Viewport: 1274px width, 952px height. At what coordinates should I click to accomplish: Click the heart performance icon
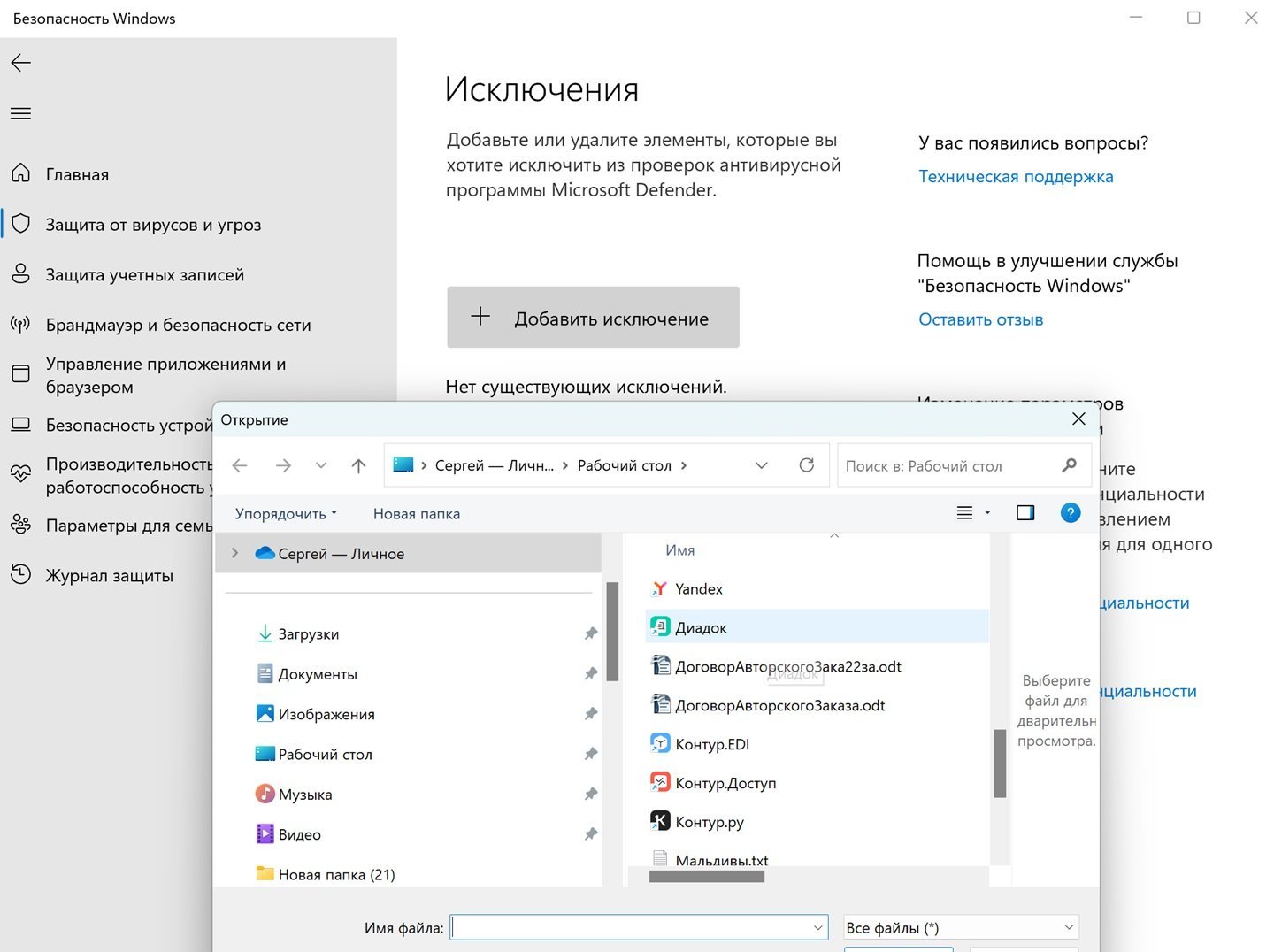(x=20, y=474)
